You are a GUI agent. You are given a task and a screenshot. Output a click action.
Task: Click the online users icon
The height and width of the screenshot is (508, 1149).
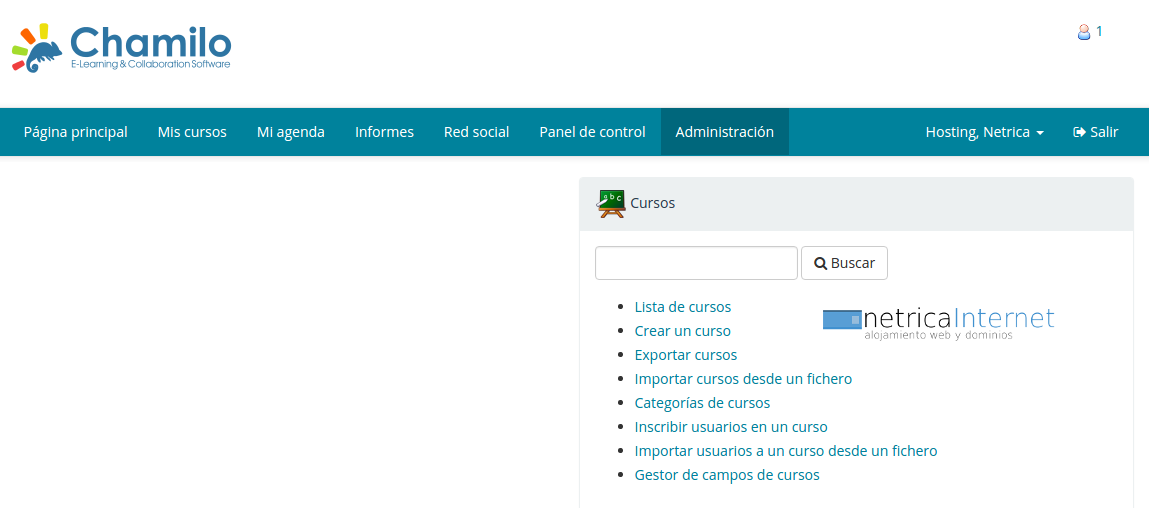[1083, 32]
